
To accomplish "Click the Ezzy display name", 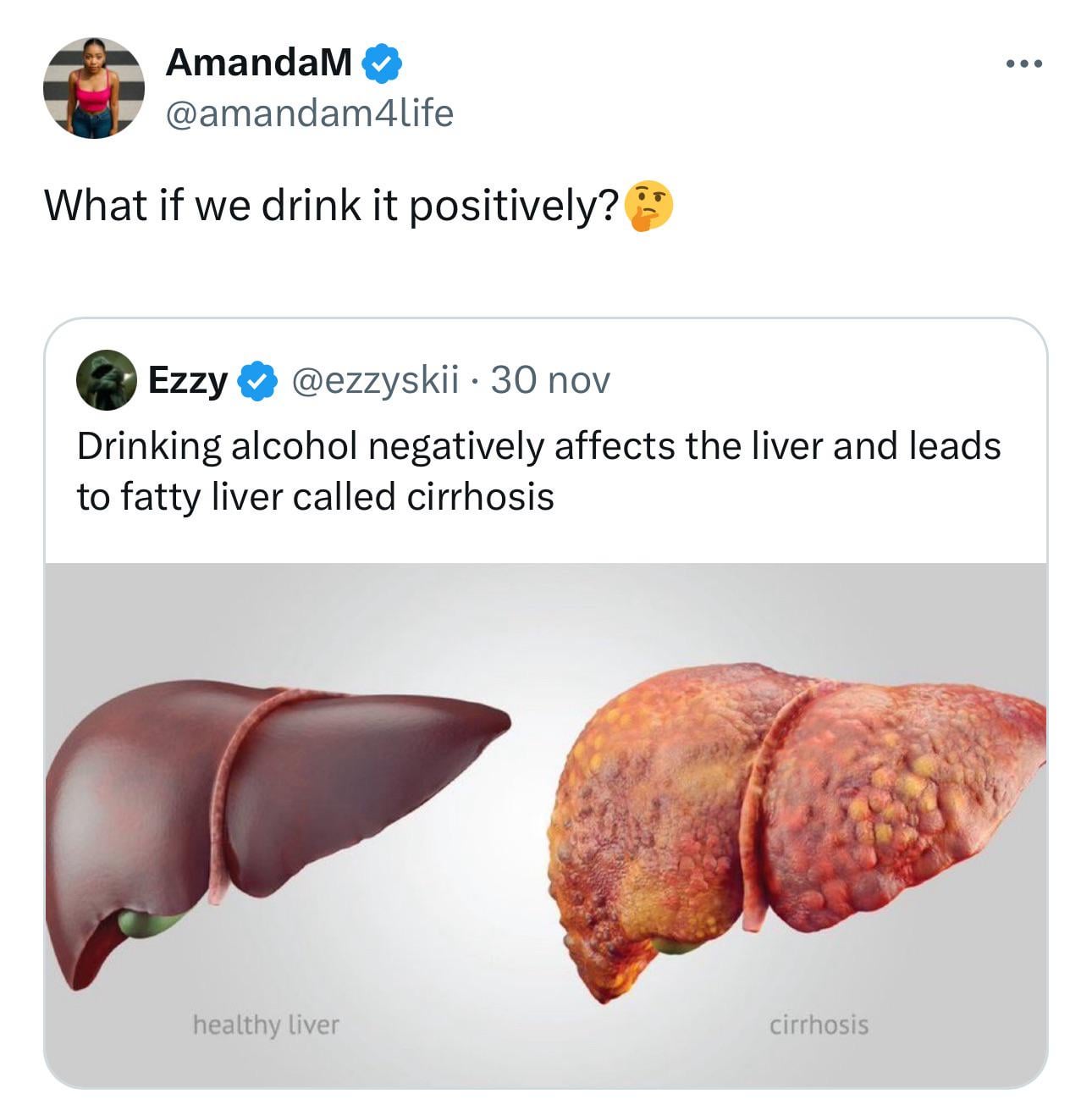I will tap(187, 380).
